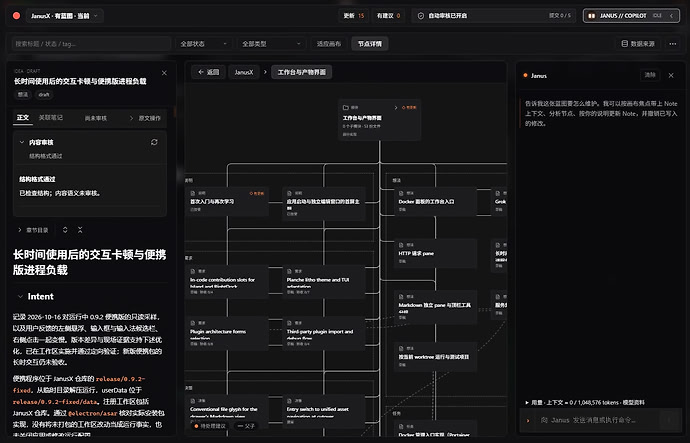Click the shield icon beside 自动审核已开启

click(421, 16)
